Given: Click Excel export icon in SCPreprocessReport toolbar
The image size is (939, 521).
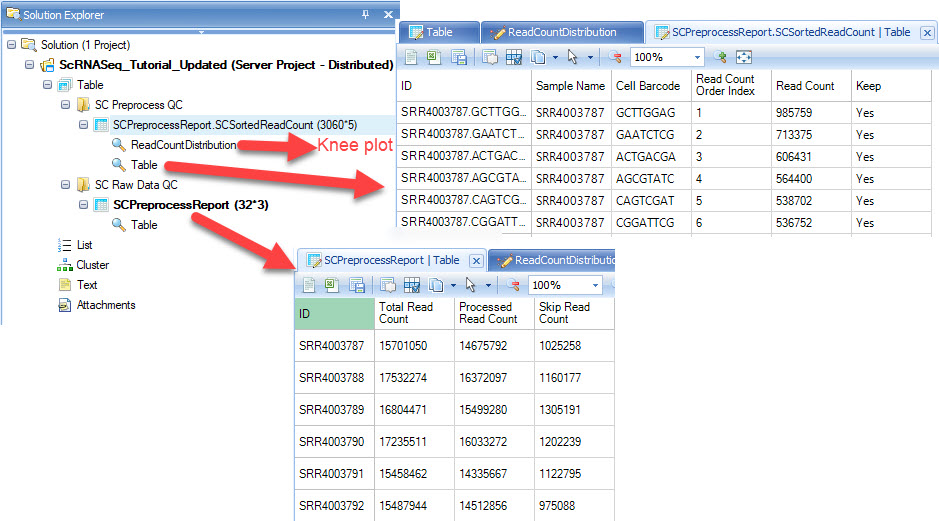Looking at the screenshot, I should pyautogui.click(x=332, y=285).
